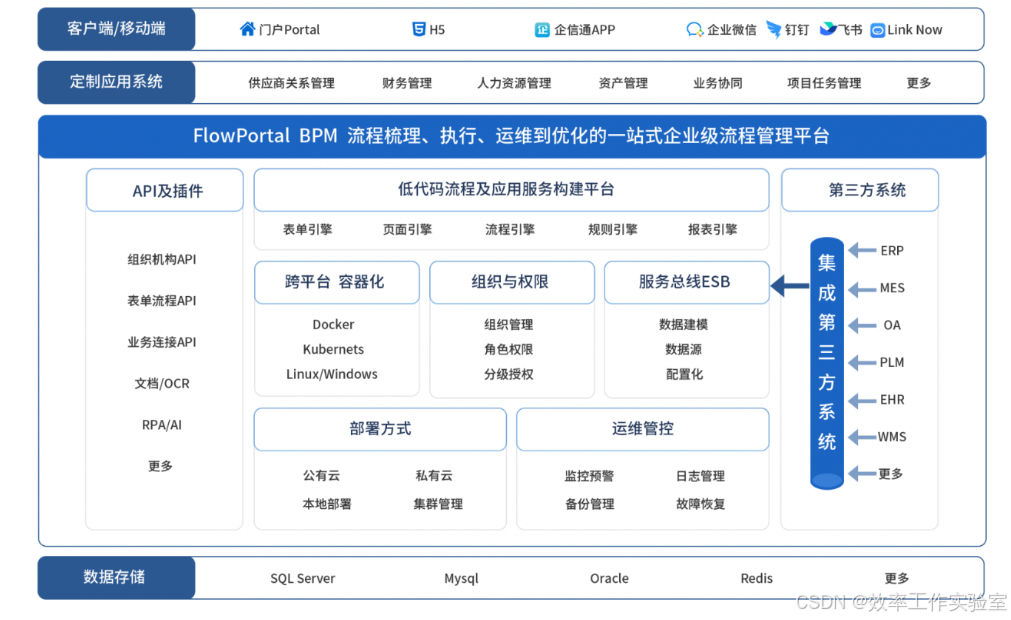This screenshot has width=1011, height=620.
Task: Click the 集成第三方系统 vertical cylinder
Action: (827, 363)
